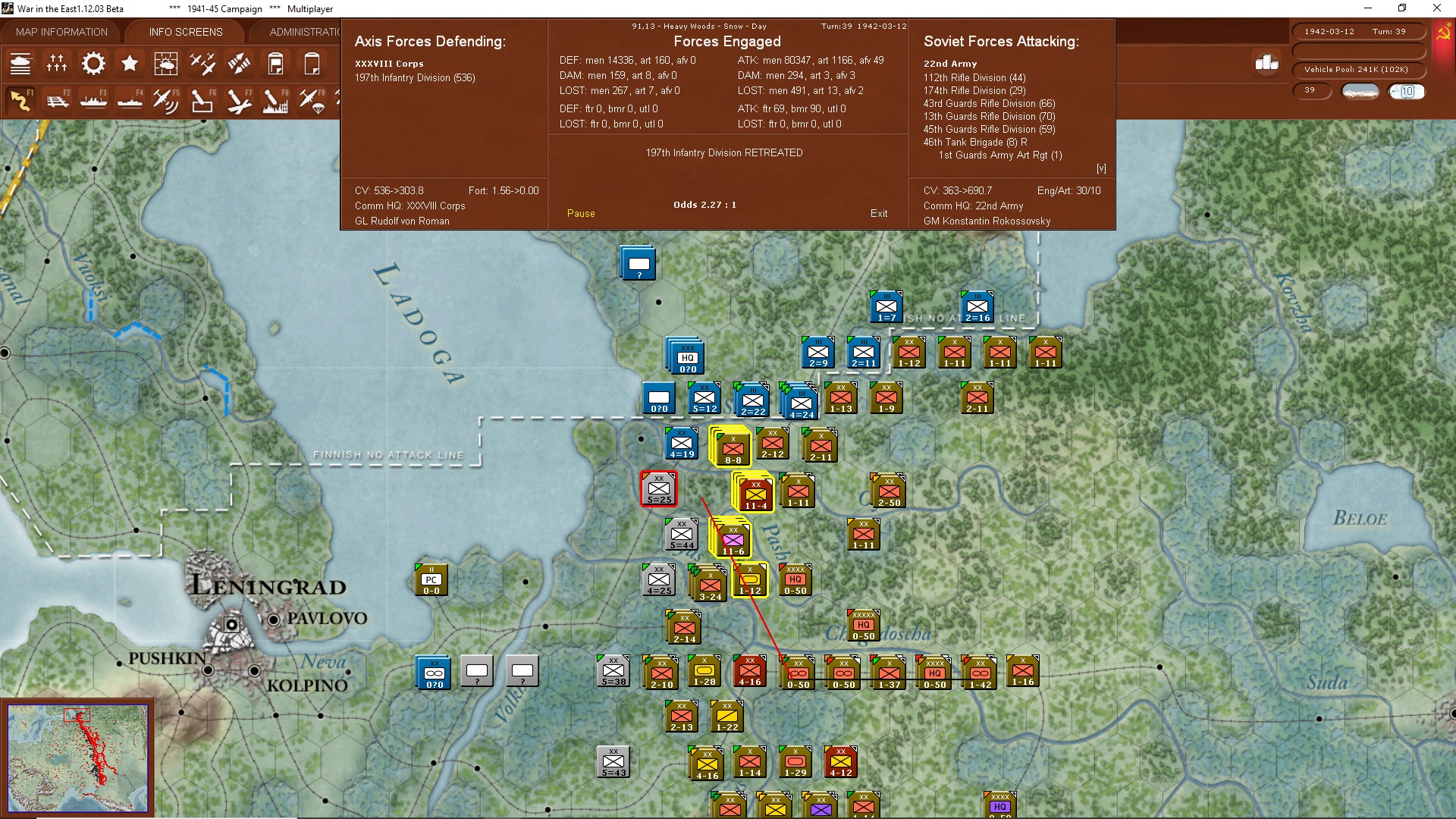Open the Order of Battle tank icon
Screen dimensions: 1456x819
coord(20,64)
